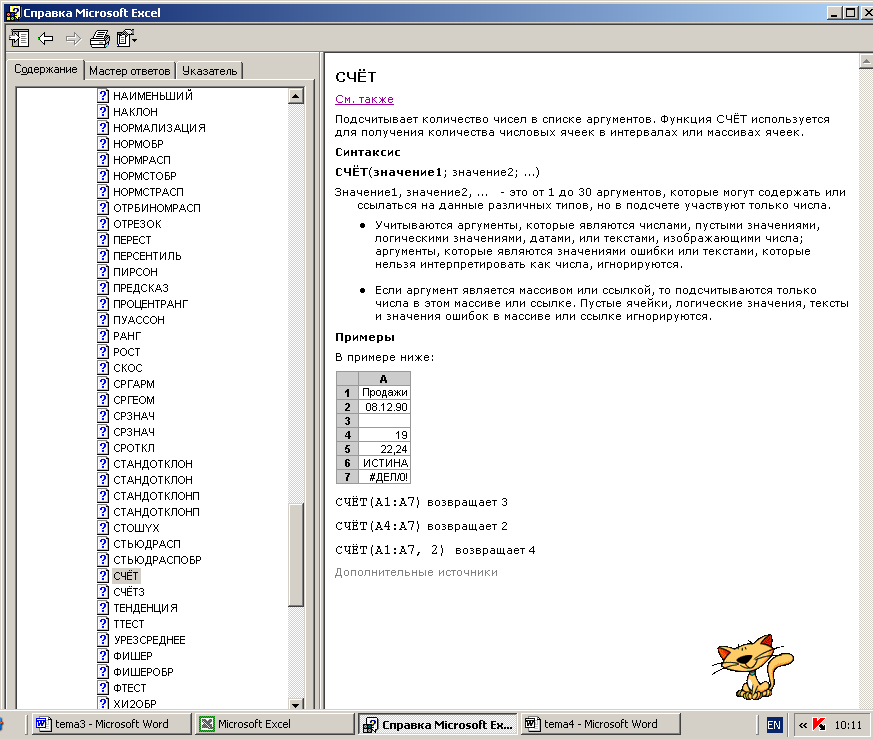
Task: Select the ФТЕСТ topic
Action: (129, 688)
